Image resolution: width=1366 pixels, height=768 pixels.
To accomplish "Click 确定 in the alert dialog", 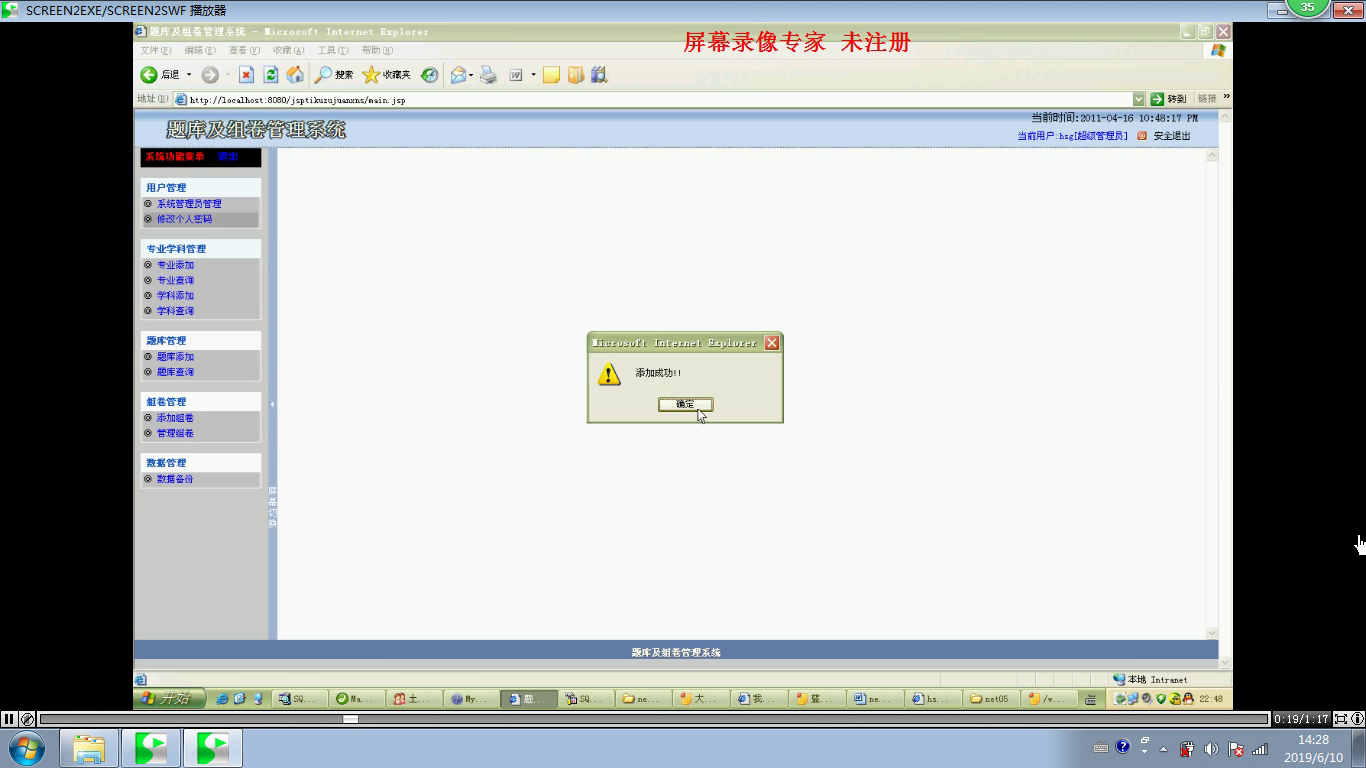I will click(x=685, y=404).
